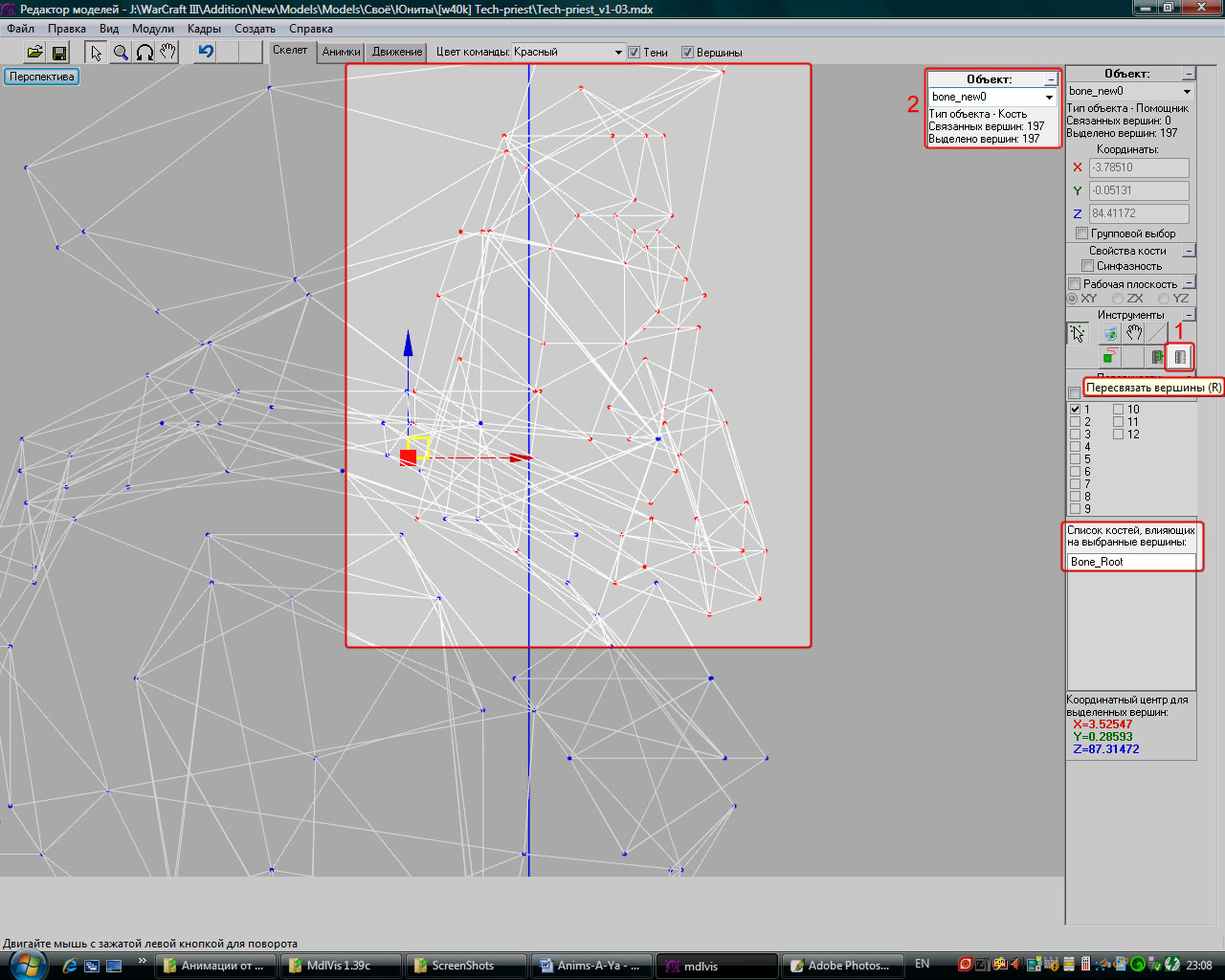The width and height of the screenshot is (1225, 980).
Task: Open the bone_new0 object dropdown in right panel
Action: point(1187,92)
